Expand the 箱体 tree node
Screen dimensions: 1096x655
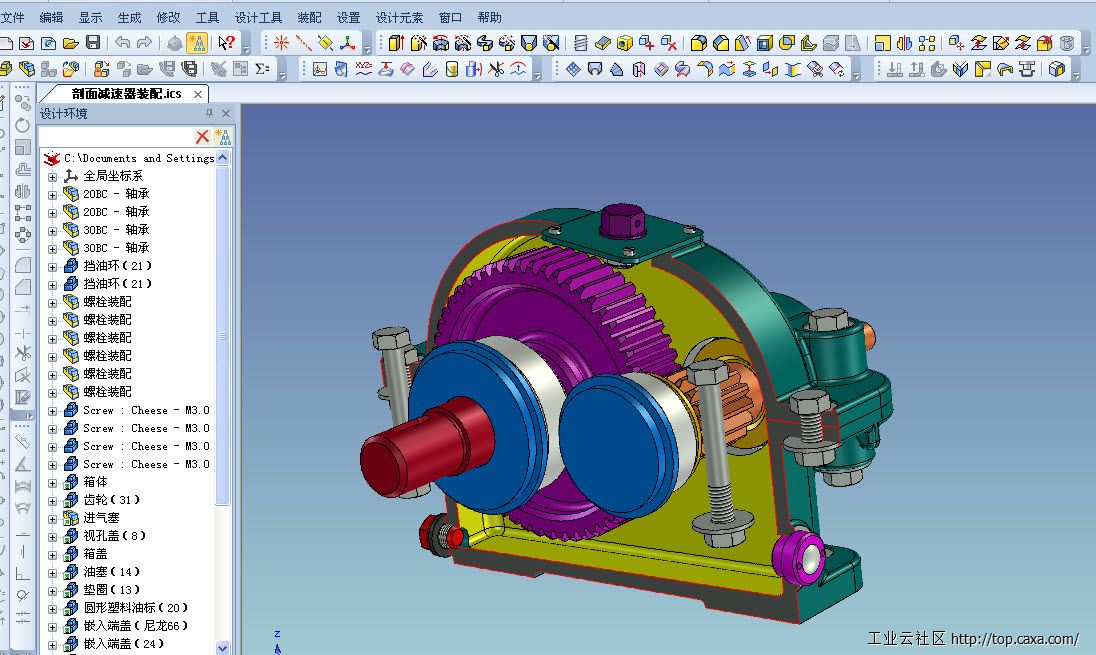tap(52, 482)
